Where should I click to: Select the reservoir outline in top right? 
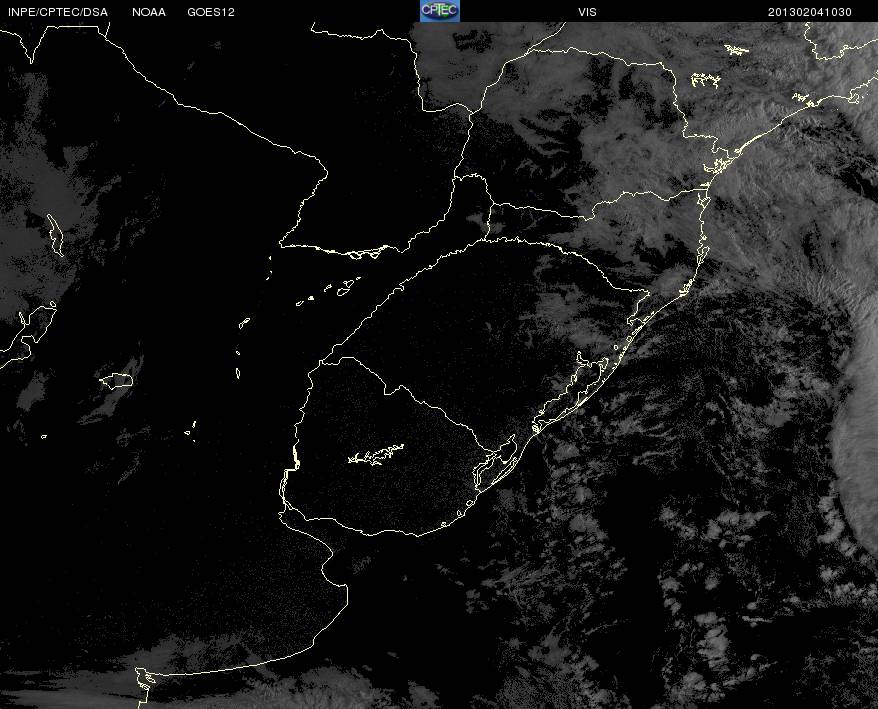(x=737, y=50)
